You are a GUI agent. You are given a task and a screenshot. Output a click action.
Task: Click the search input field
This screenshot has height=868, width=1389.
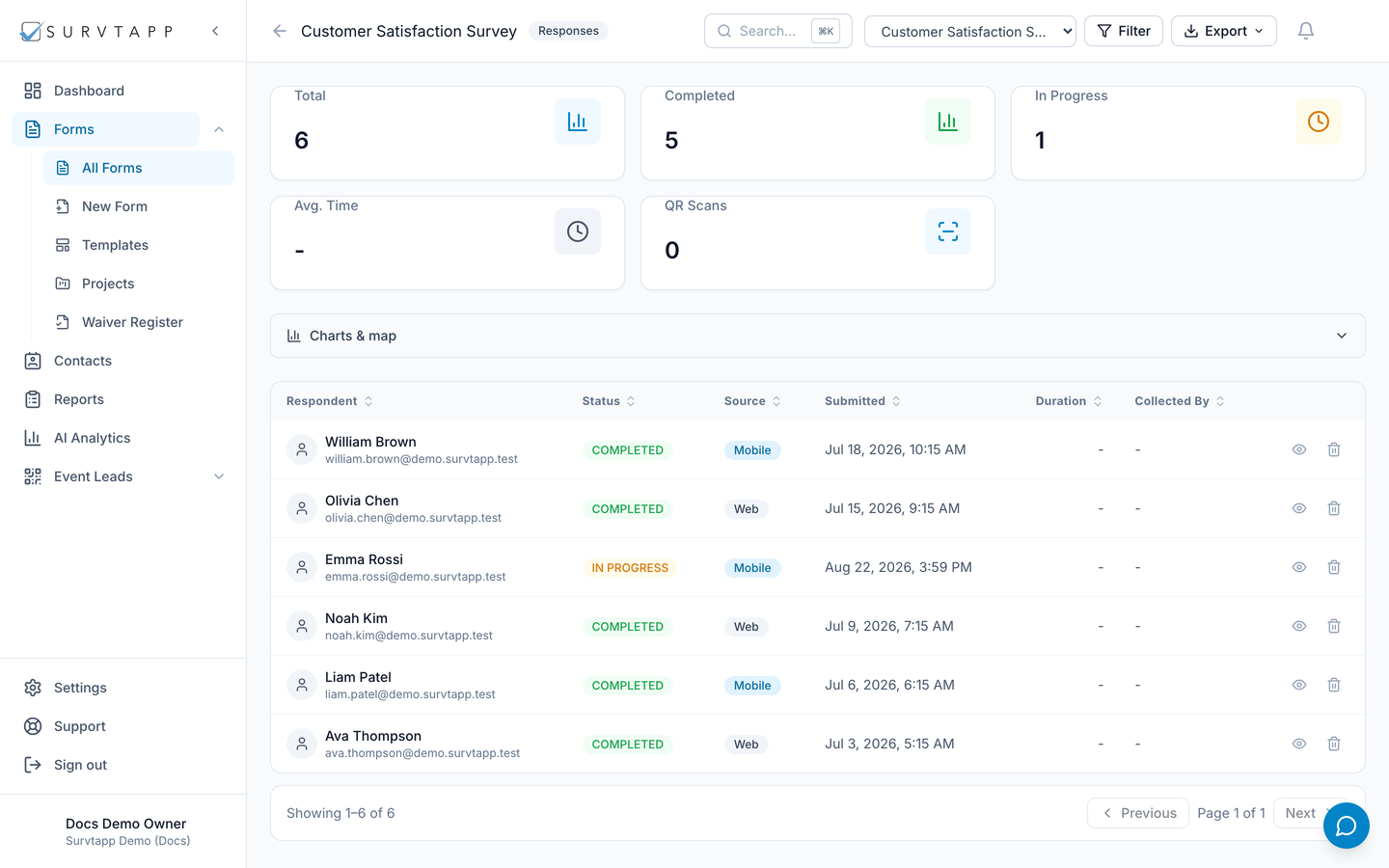[x=778, y=31]
